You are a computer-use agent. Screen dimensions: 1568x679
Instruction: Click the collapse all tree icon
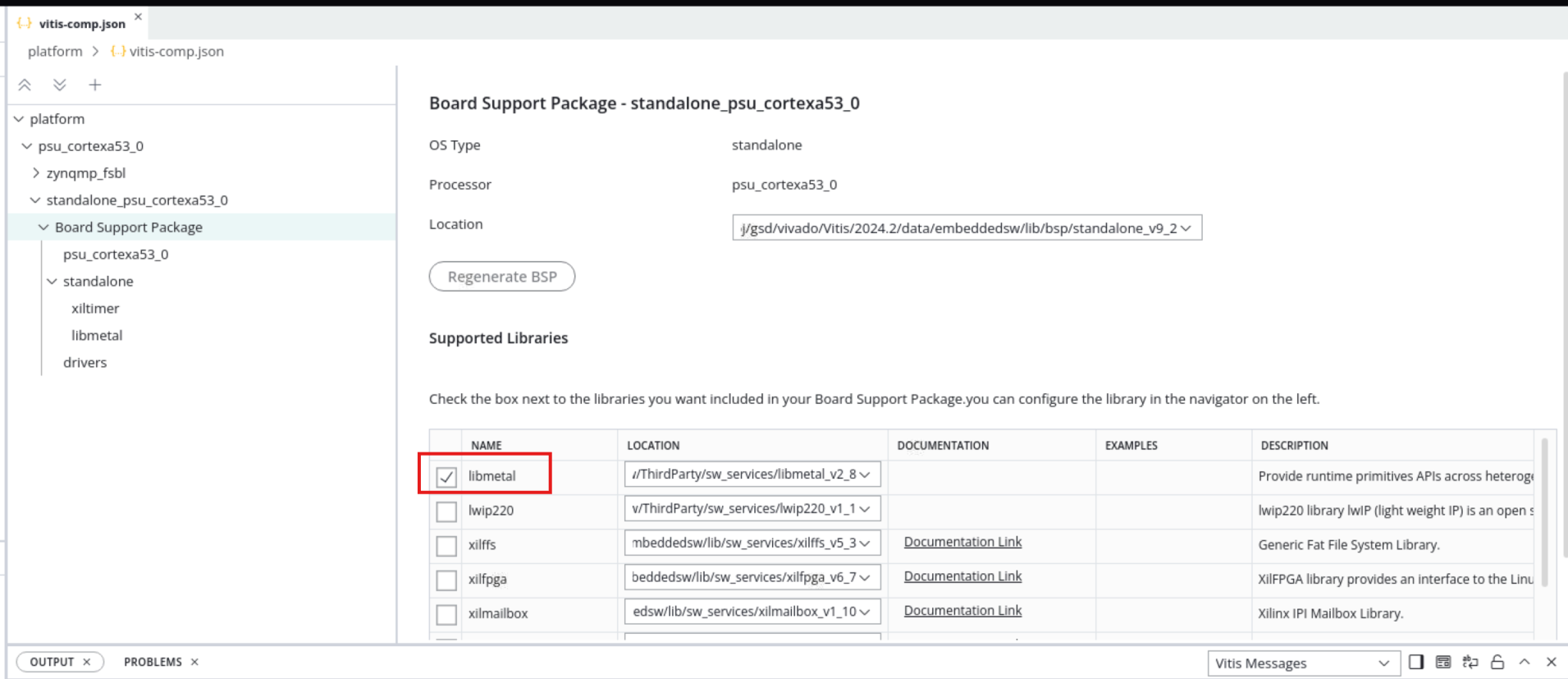pos(25,85)
